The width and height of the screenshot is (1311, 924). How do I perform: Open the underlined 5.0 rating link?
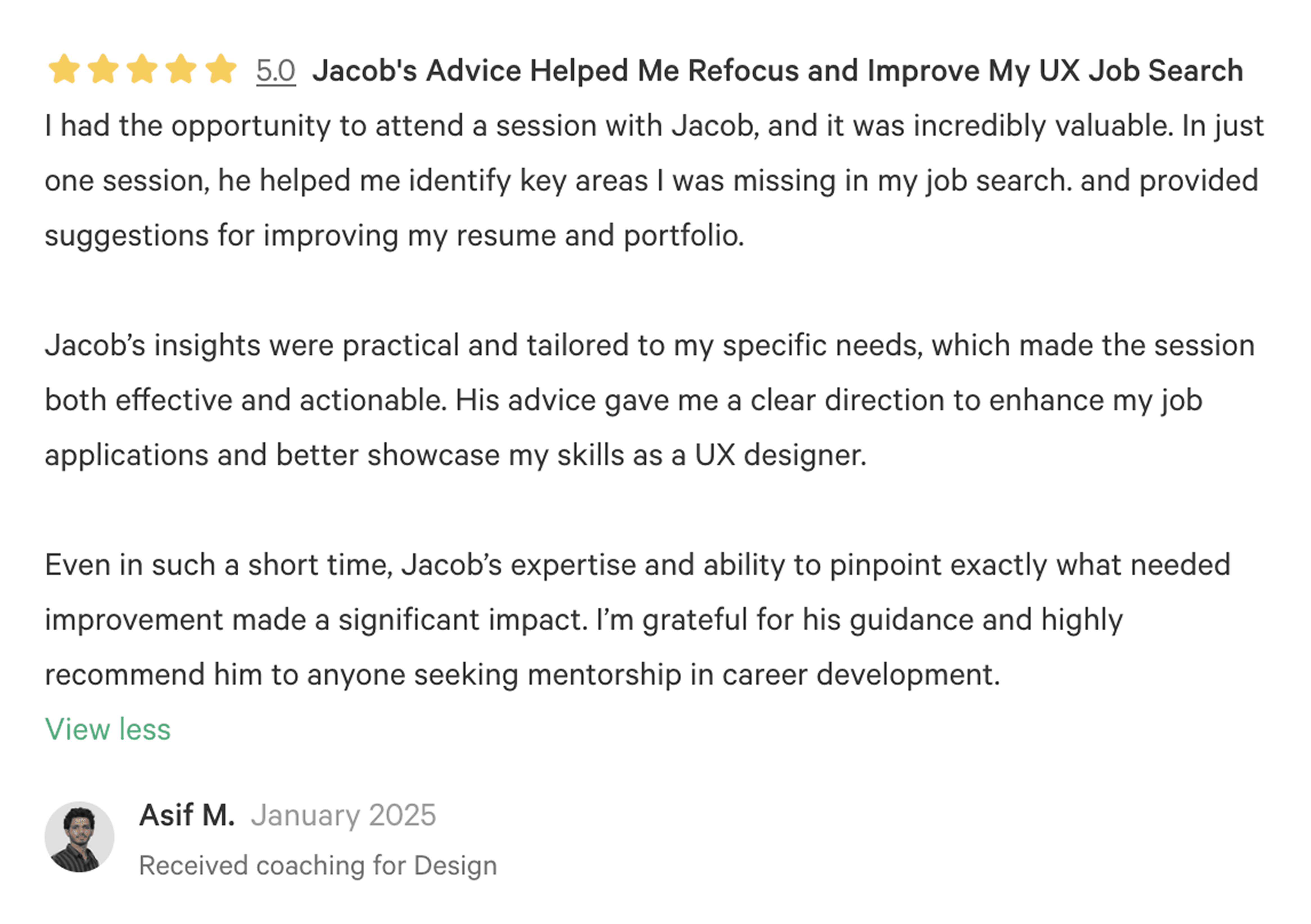coord(276,71)
